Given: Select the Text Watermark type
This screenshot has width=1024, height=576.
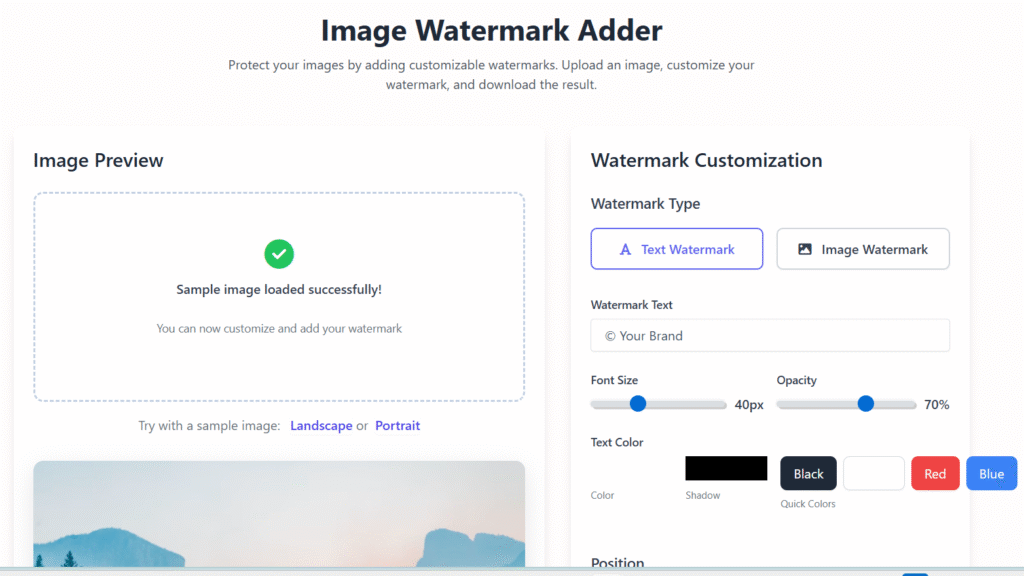Looking at the screenshot, I should coord(676,248).
